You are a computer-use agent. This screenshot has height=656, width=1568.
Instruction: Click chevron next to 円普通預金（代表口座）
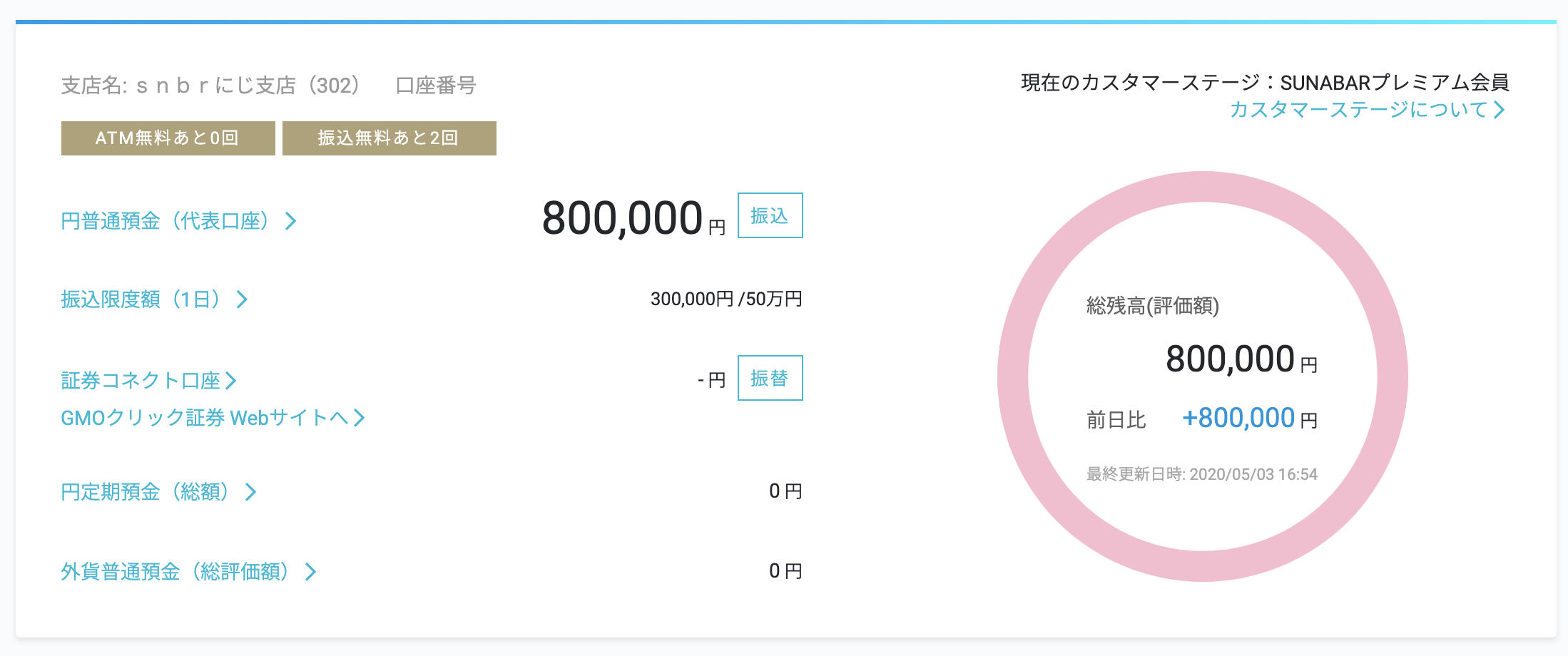(291, 221)
